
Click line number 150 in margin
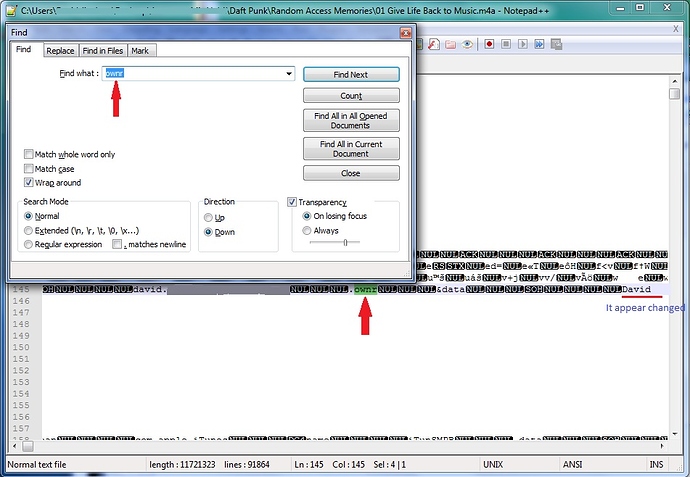(21, 347)
